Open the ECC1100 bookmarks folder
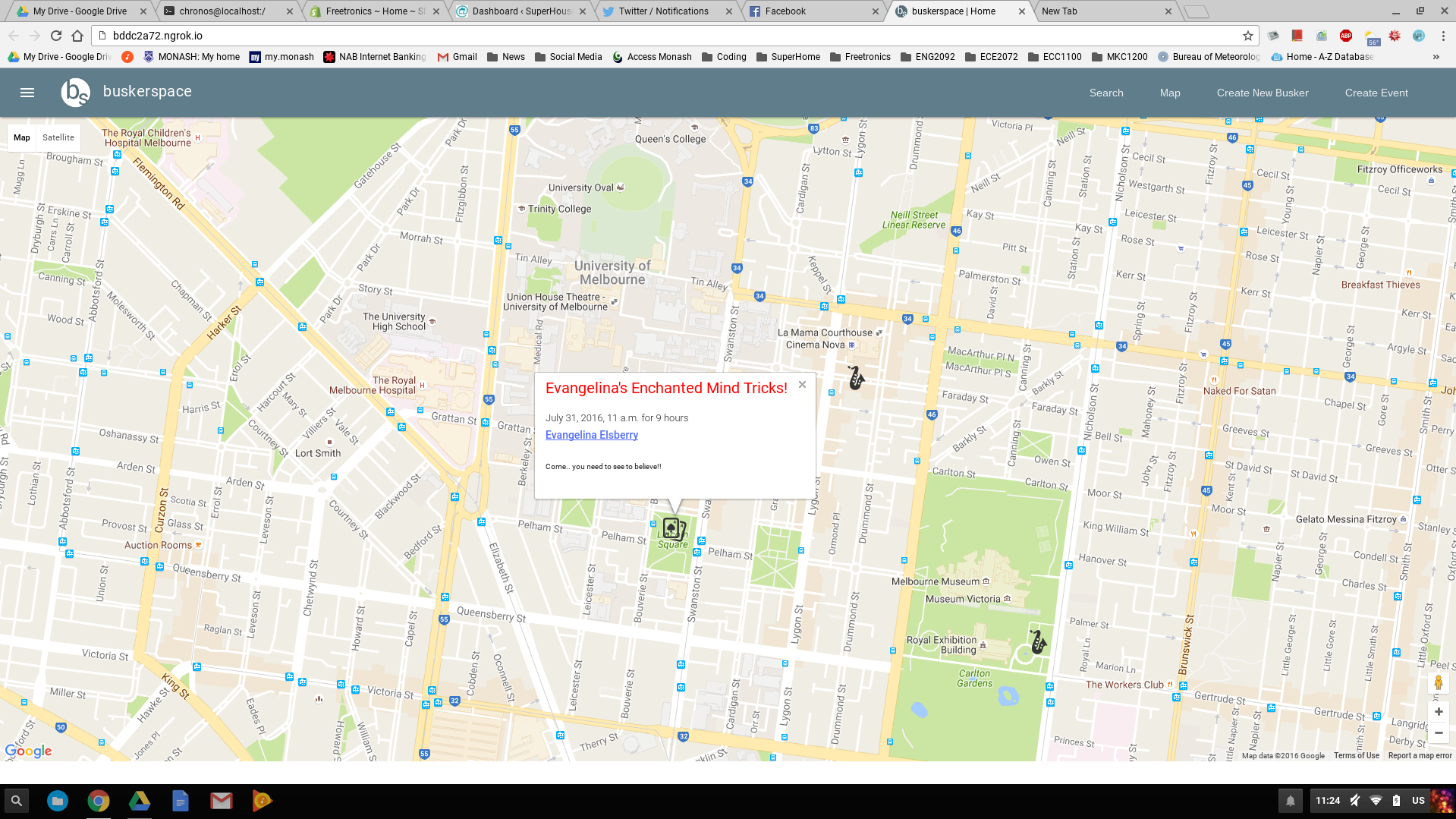The image size is (1456, 819). click(x=1055, y=57)
